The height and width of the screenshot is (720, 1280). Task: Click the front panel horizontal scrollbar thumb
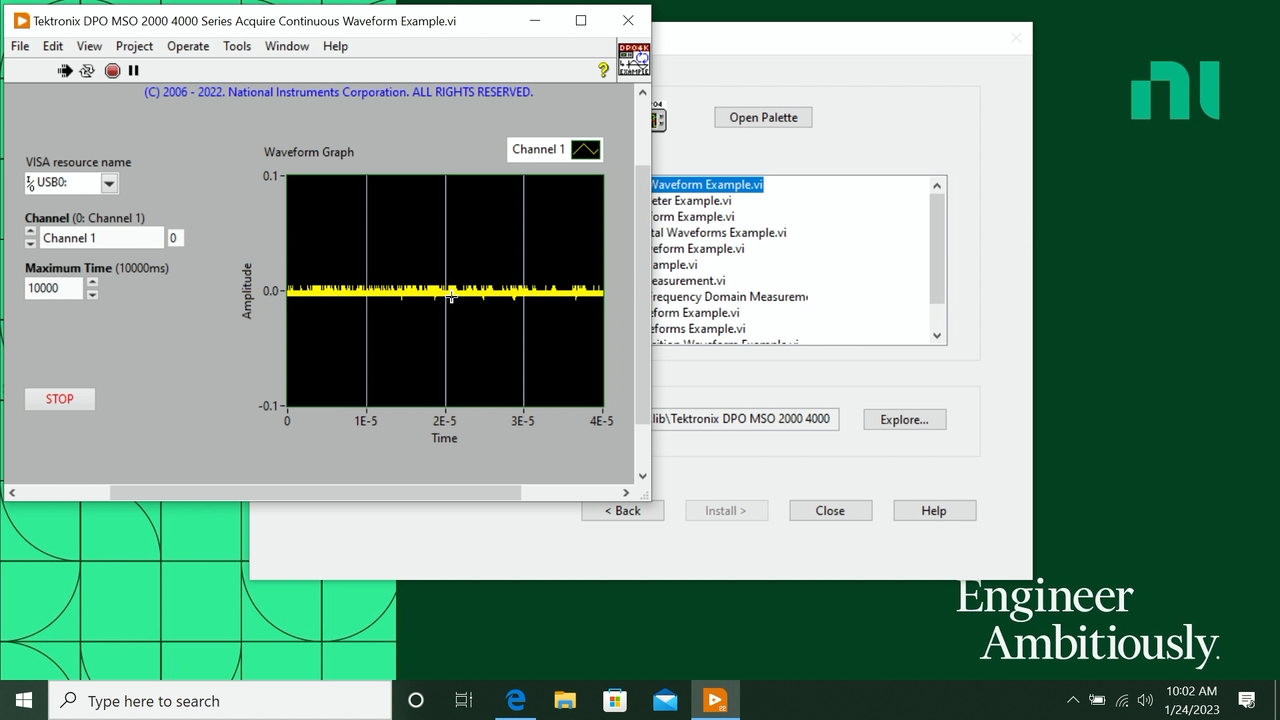[x=315, y=492]
